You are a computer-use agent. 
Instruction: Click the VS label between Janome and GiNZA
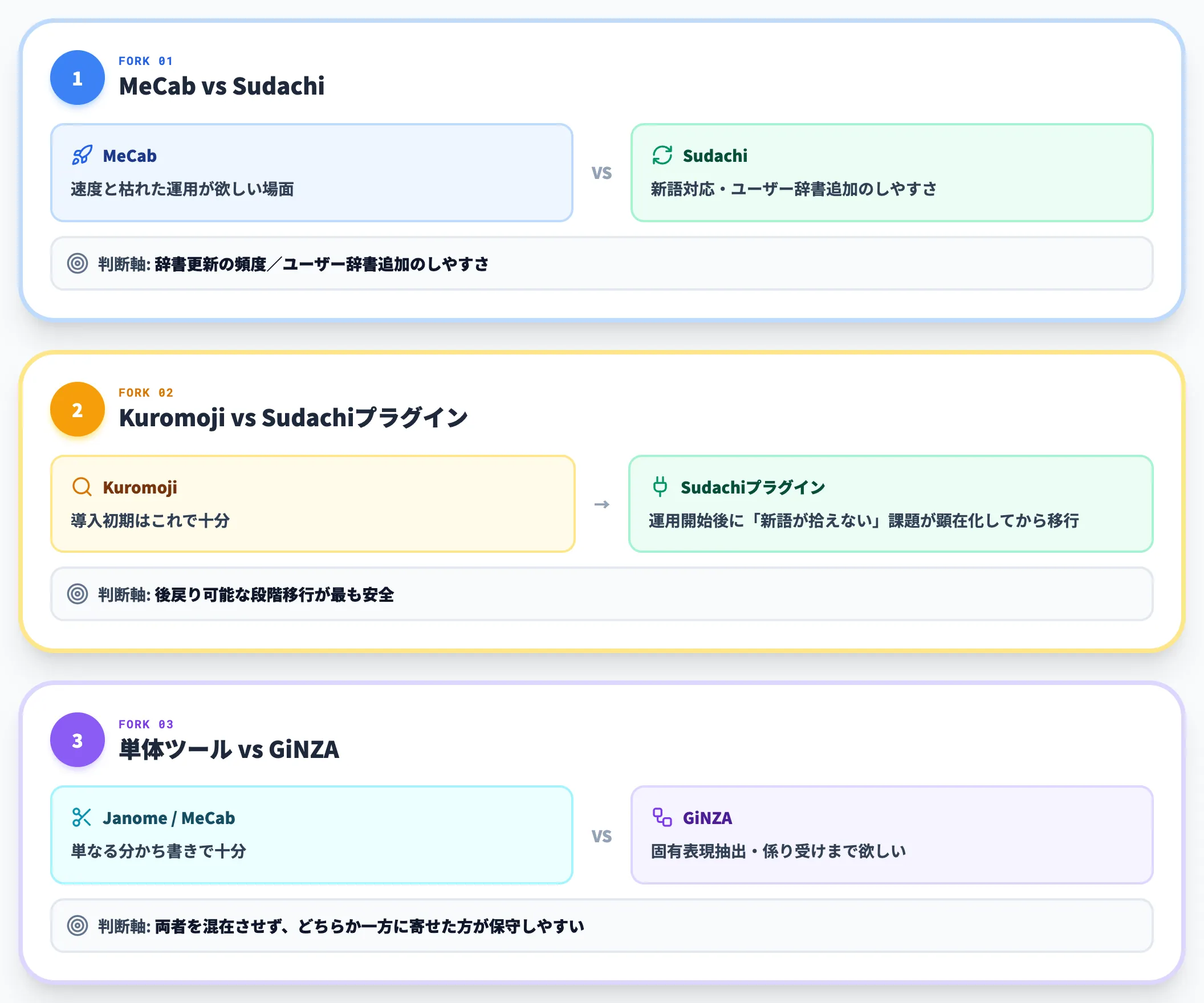[601, 835]
